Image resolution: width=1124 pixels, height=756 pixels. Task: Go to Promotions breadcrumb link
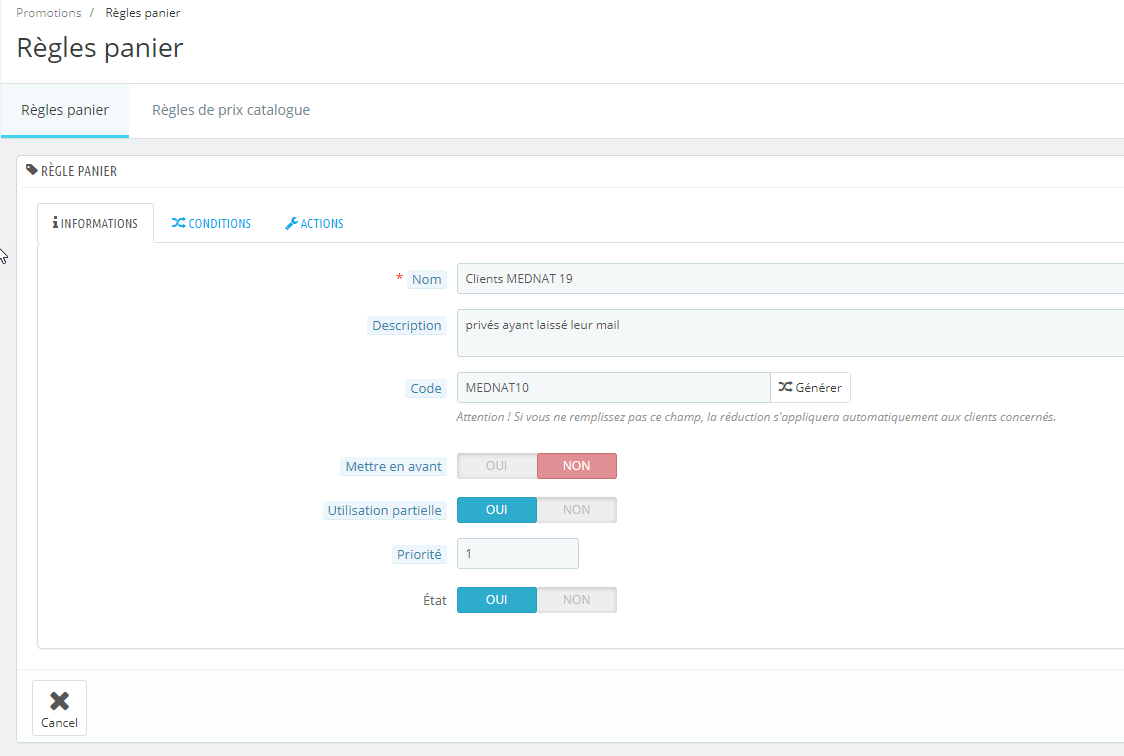coord(49,13)
